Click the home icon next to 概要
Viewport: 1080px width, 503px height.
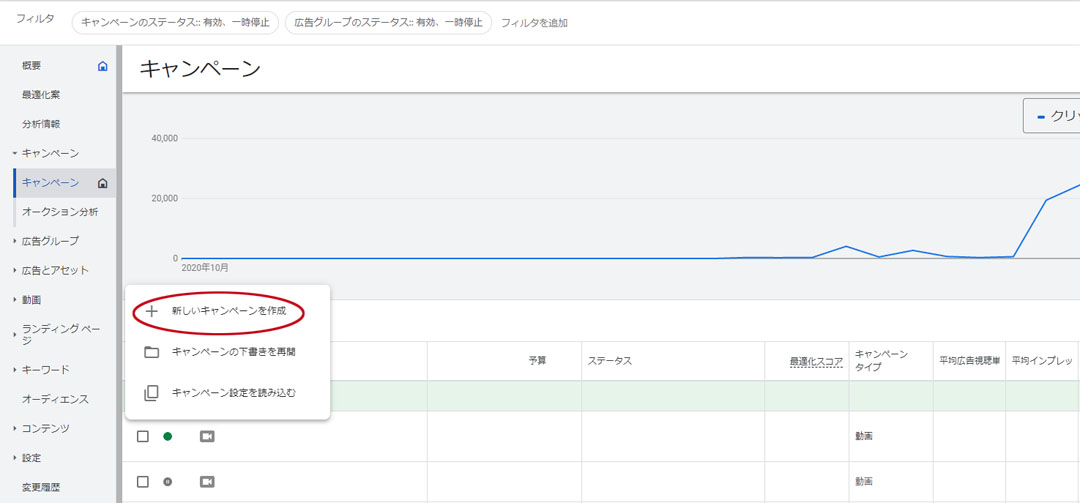tap(102, 66)
